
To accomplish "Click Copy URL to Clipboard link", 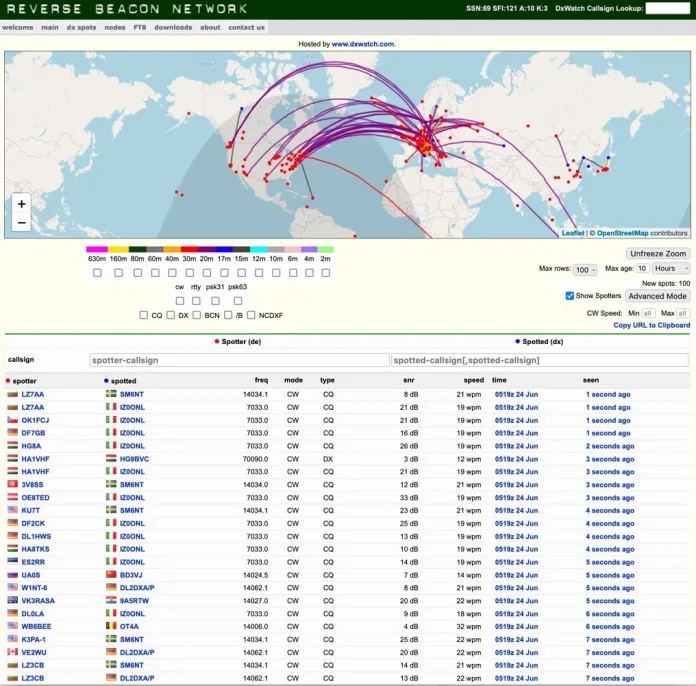I will click(651, 325).
